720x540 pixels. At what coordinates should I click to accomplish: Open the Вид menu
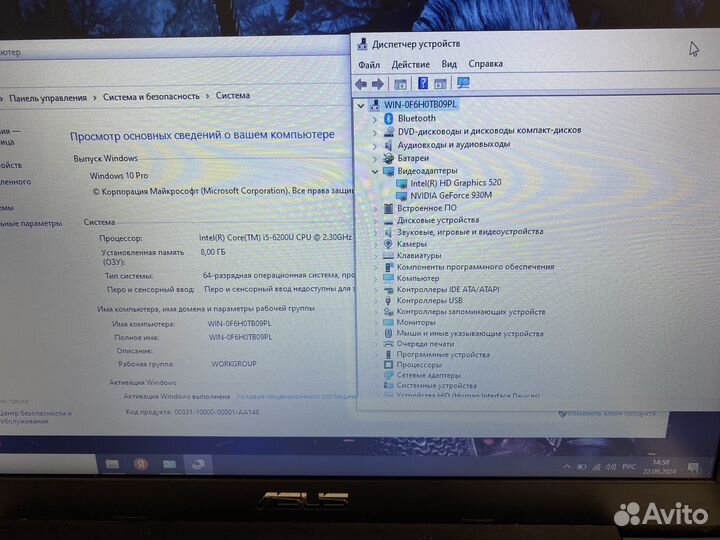[449, 64]
